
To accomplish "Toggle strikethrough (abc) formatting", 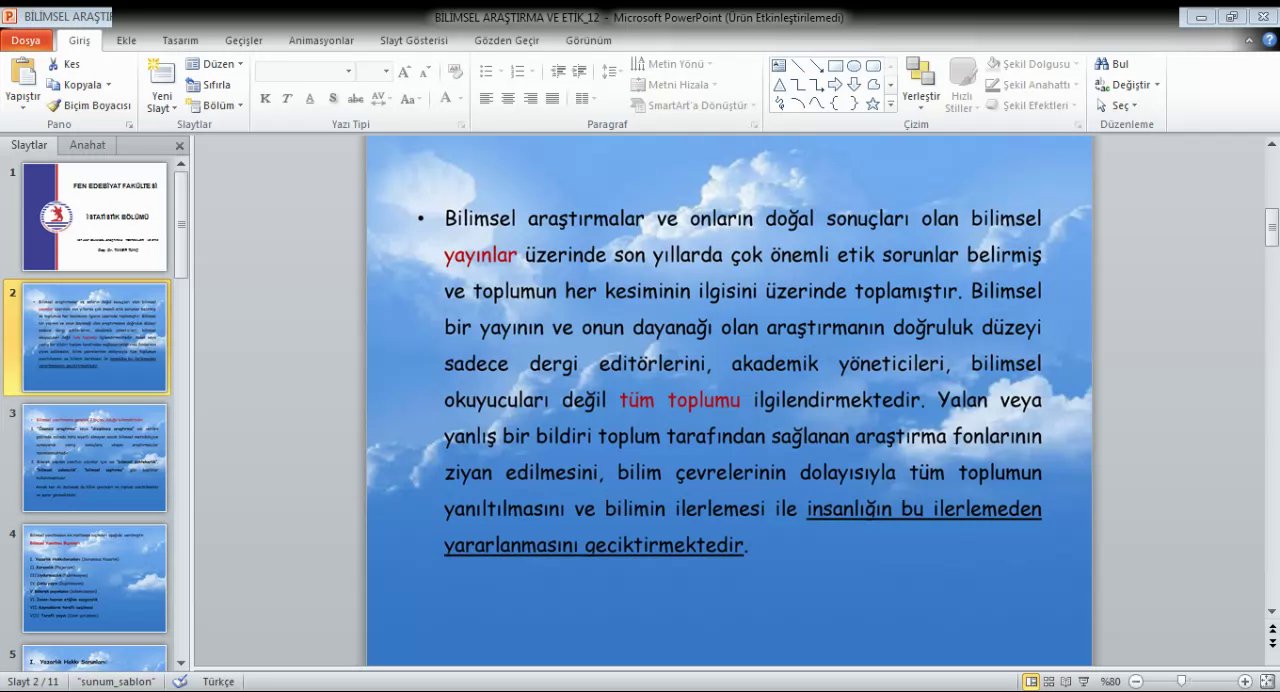I will point(355,98).
